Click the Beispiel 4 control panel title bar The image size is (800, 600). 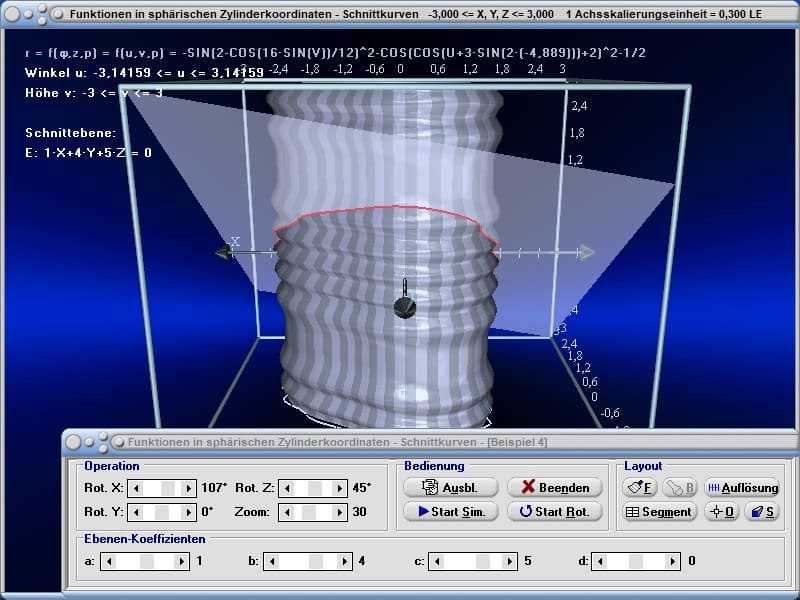point(430,442)
